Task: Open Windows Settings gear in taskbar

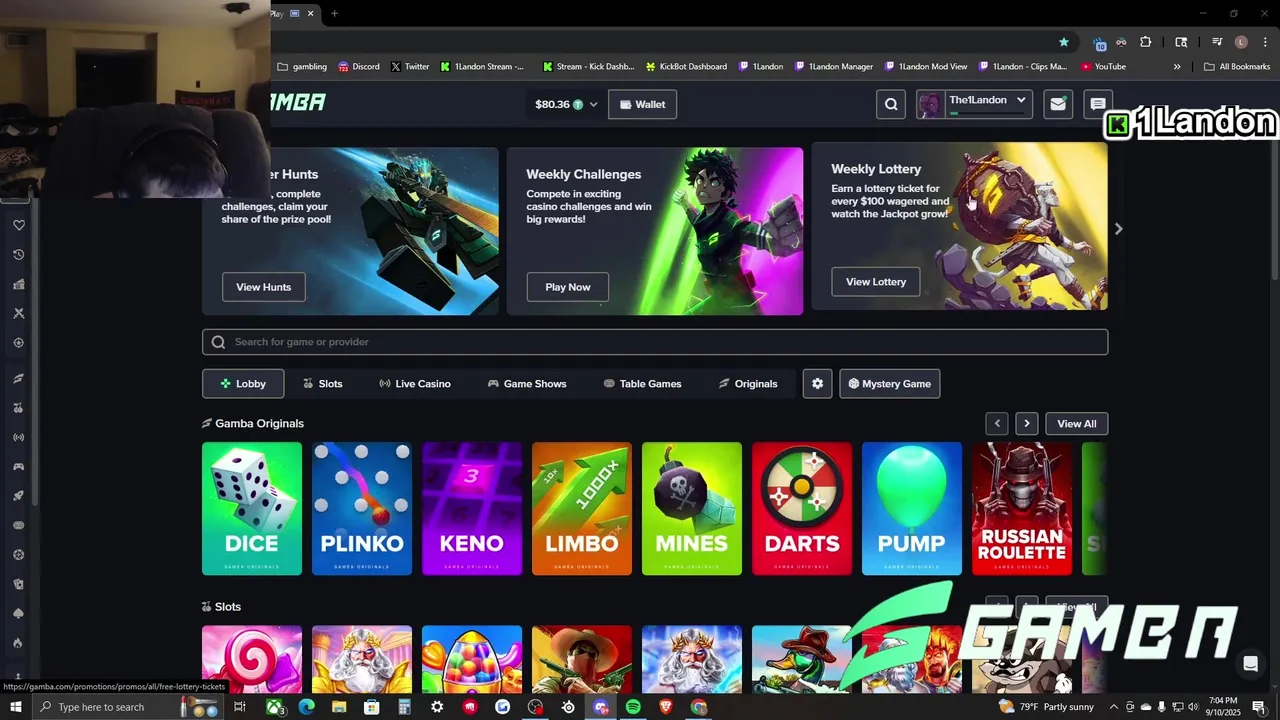Action: 437,707
